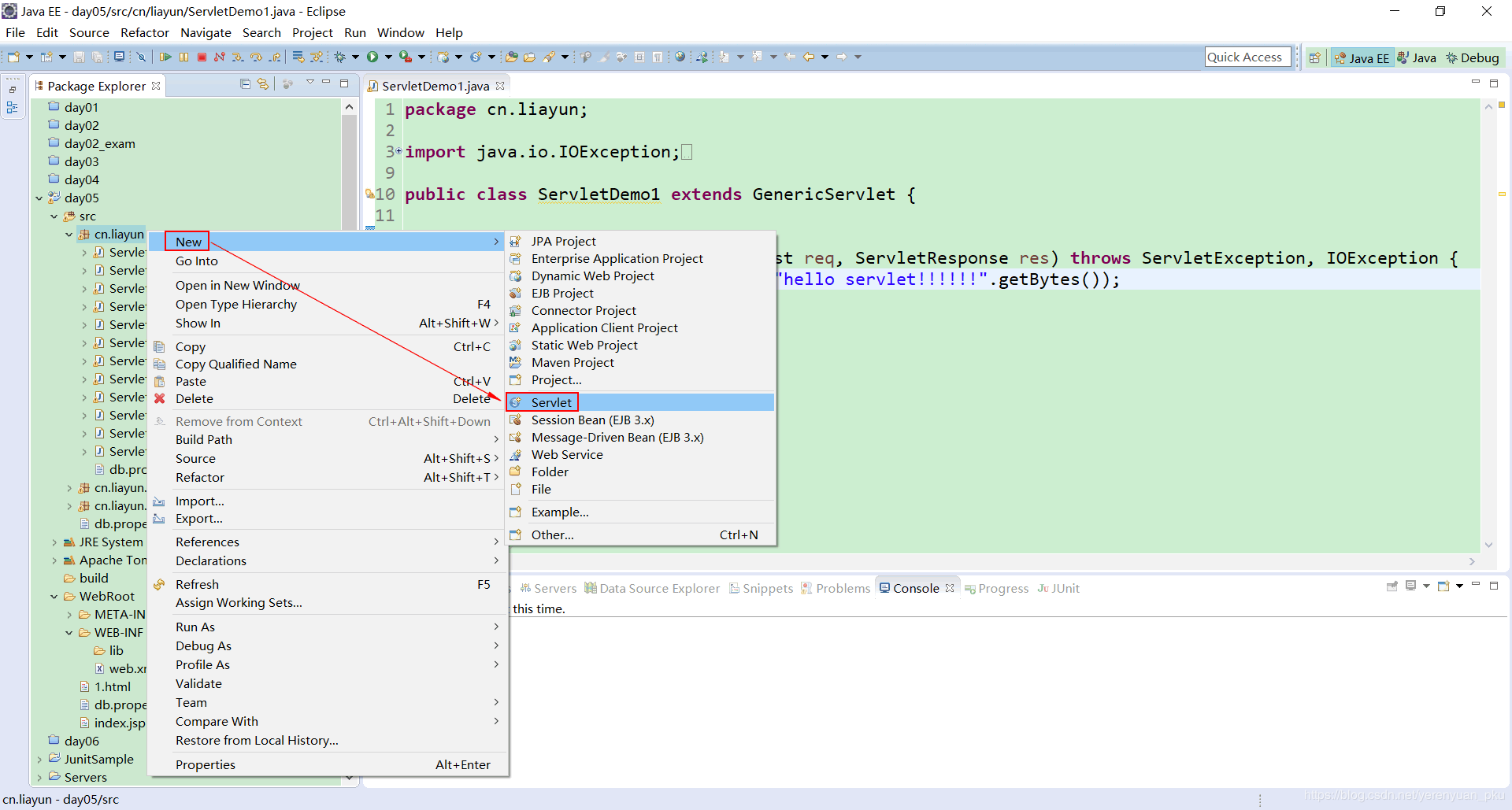Screen dimensions: 1512x810
Task: Collapse the src folder node
Action: 54,216
